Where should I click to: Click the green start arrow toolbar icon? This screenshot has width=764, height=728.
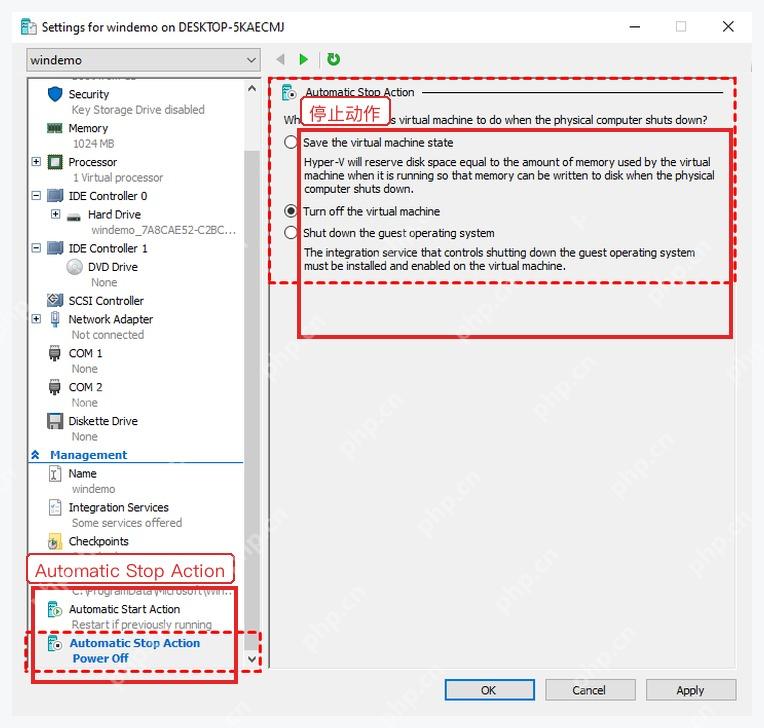304,59
